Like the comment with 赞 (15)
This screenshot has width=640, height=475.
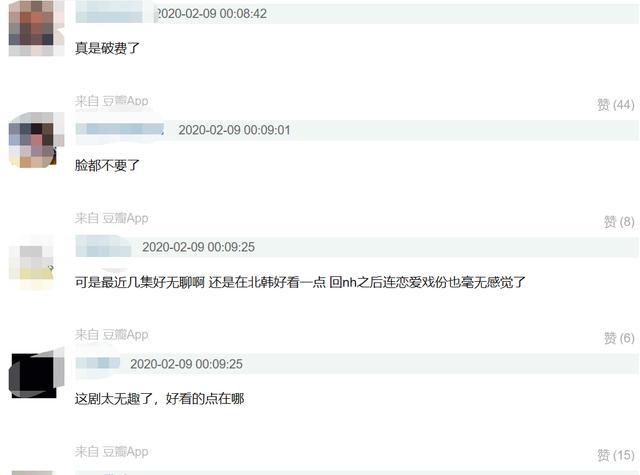tap(616, 455)
